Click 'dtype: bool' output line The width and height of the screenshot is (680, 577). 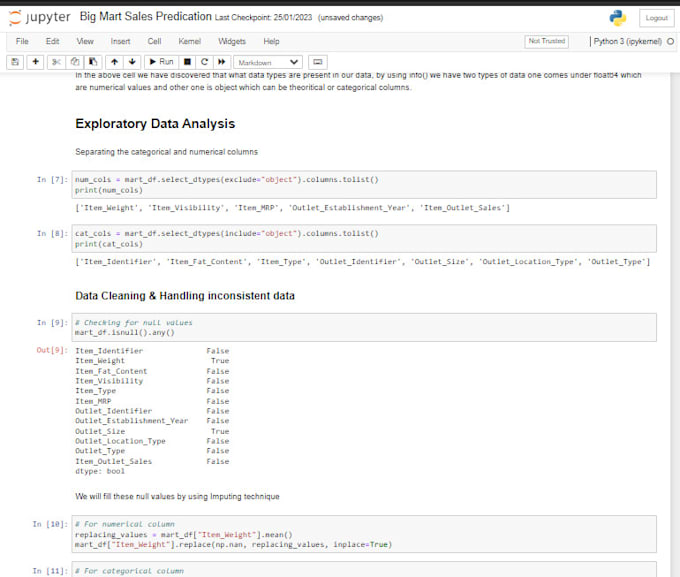(100, 471)
